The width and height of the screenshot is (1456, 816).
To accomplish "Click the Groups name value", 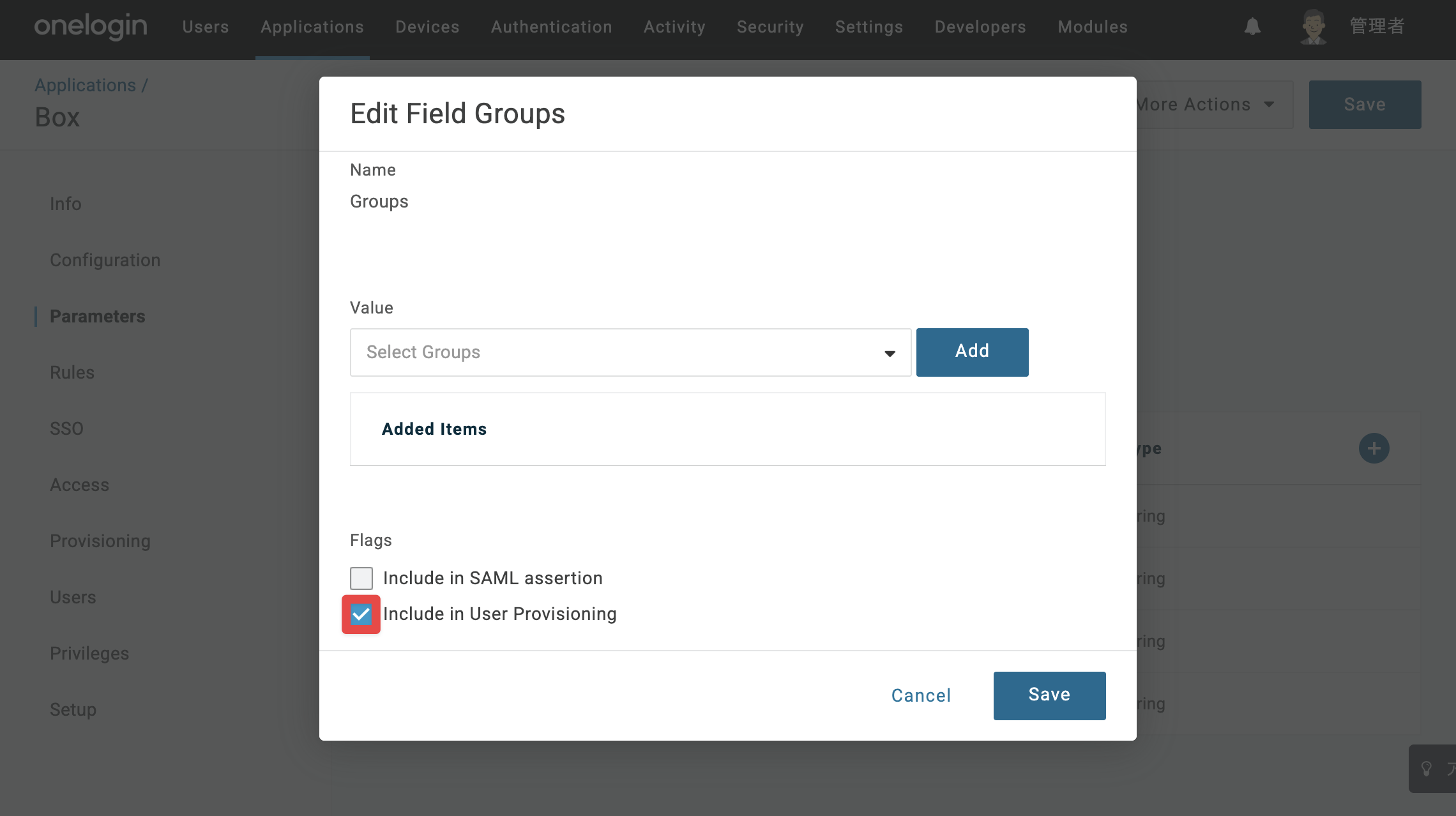I will click(379, 202).
